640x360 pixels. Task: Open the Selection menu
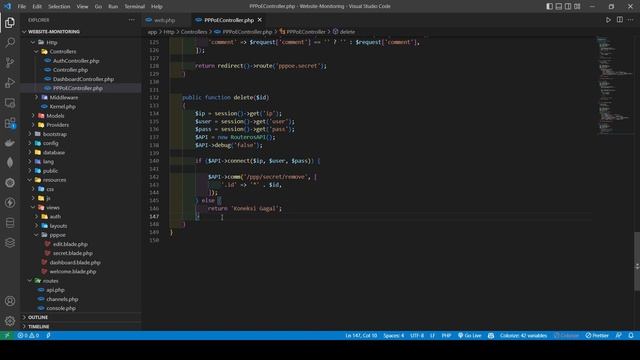pos(59,7)
